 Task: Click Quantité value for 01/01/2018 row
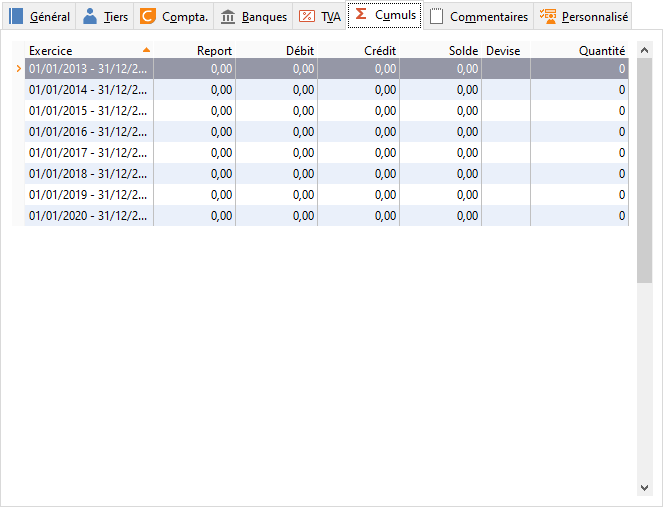(x=622, y=174)
